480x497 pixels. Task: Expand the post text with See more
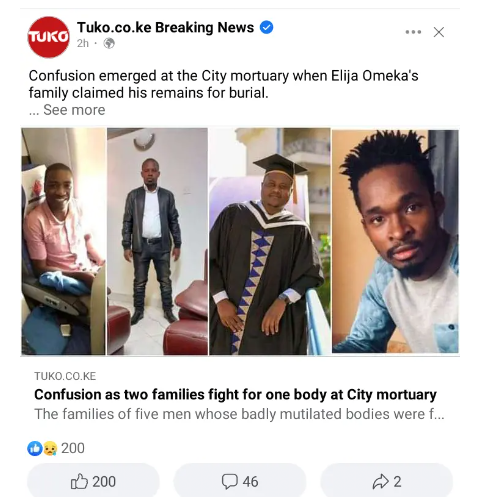click(x=74, y=110)
